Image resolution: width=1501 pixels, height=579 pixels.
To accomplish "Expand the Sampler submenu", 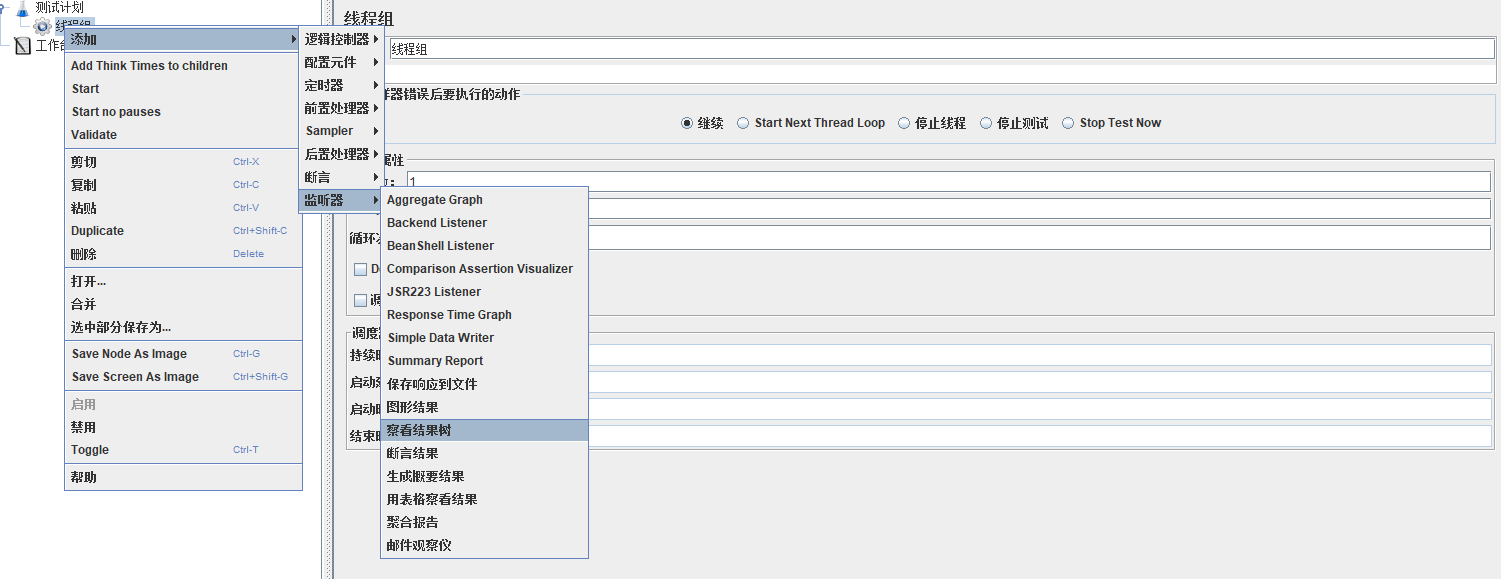I will pos(341,131).
